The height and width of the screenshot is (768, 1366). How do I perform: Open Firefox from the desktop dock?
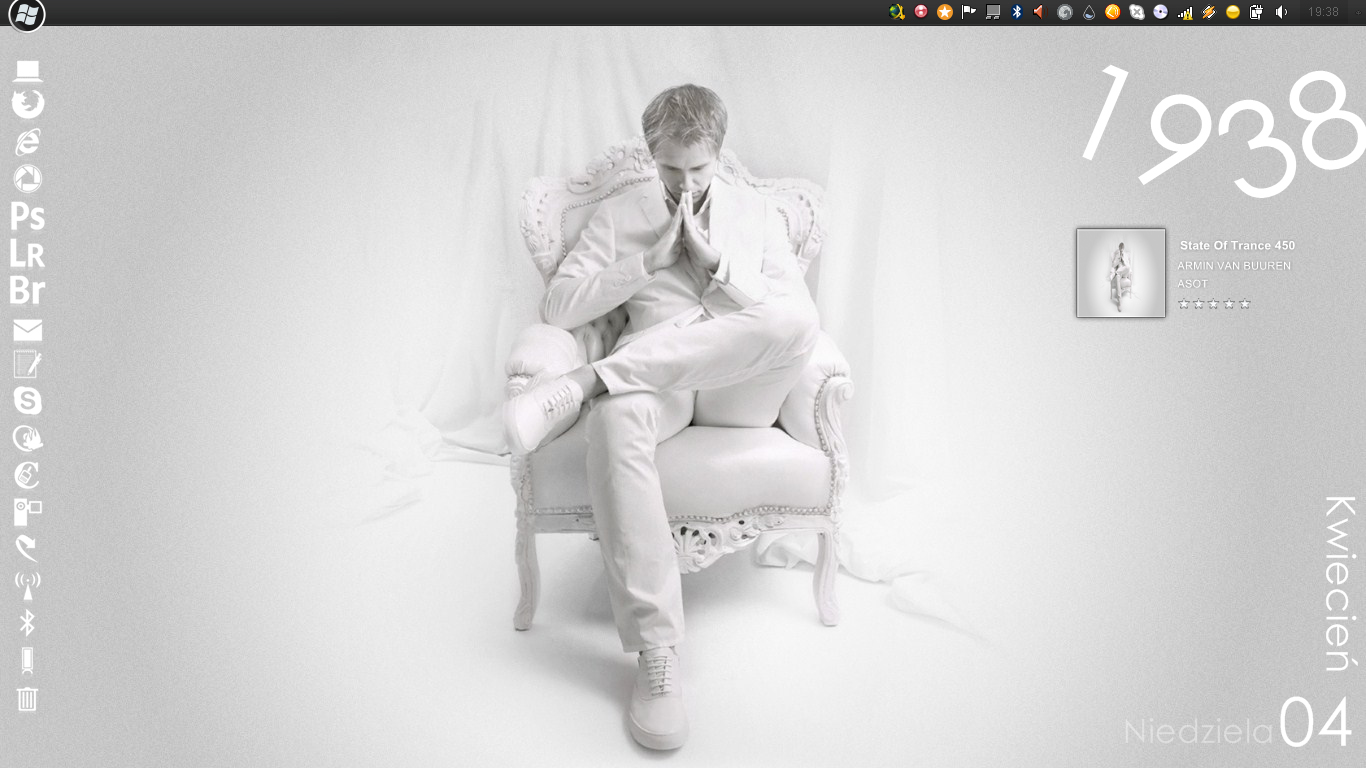(x=28, y=104)
